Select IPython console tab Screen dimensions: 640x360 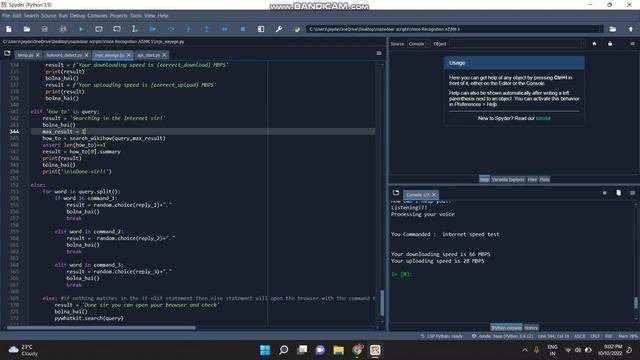pos(506,328)
